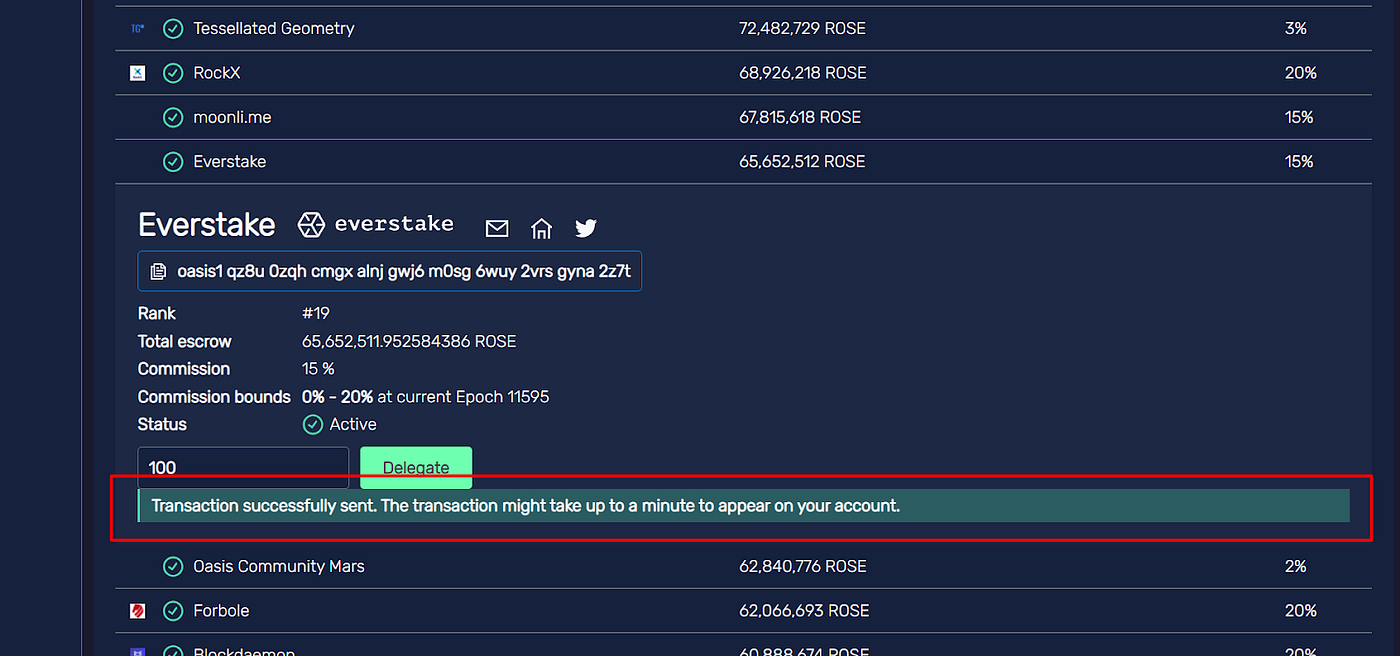Click Rank #19 value

click(316, 313)
